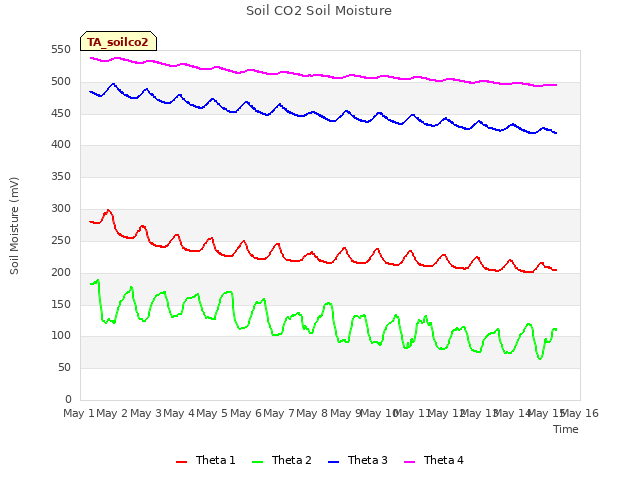Click the Time axis label
This screenshot has height=480, width=640.
click(x=566, y=429)
